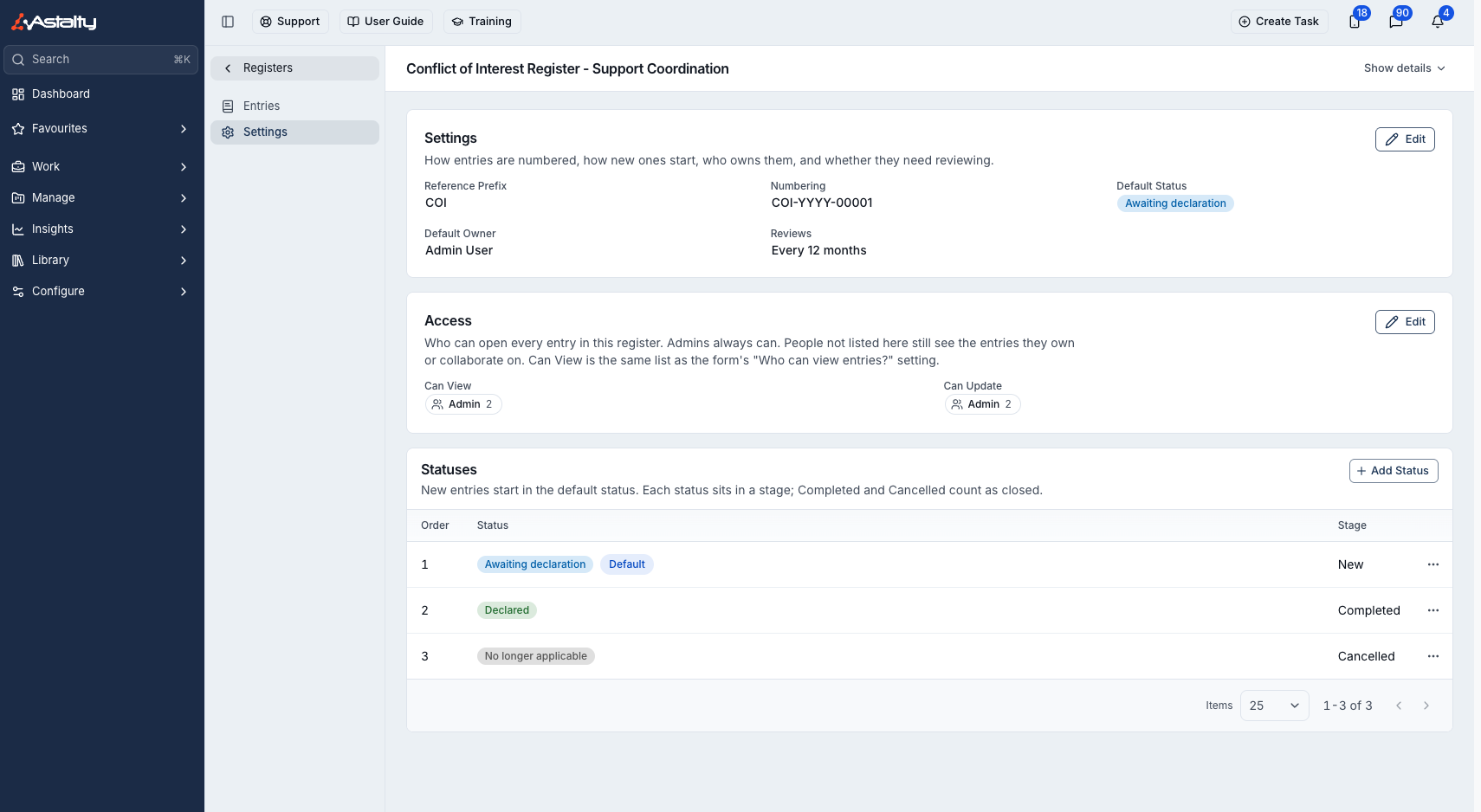Viewport: 1481px width, 812px height.
Task: Open the notifications bell icon
Action: click(x=1438, y=22)
